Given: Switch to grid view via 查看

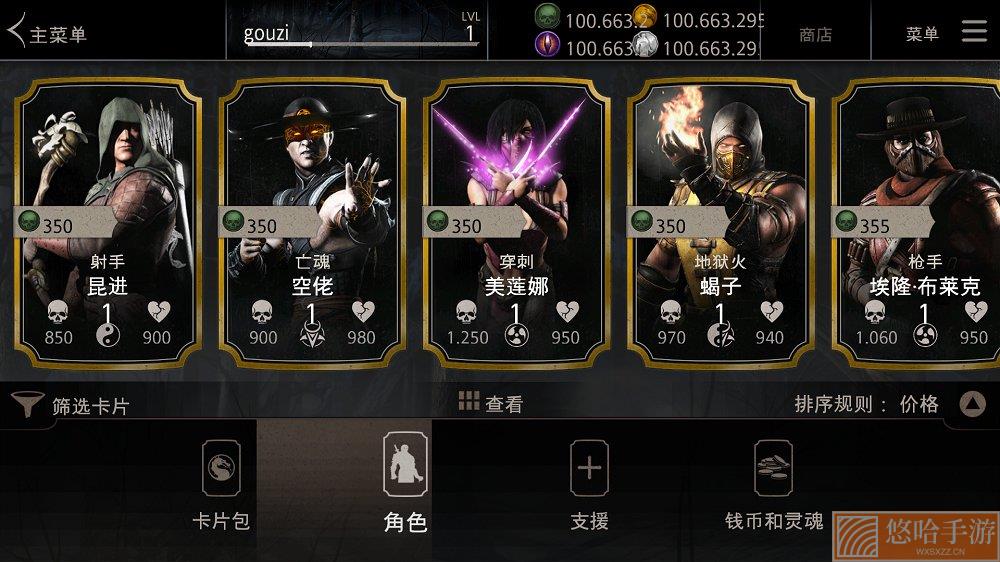Looking at the screenshot, I should tap(490, 403).
